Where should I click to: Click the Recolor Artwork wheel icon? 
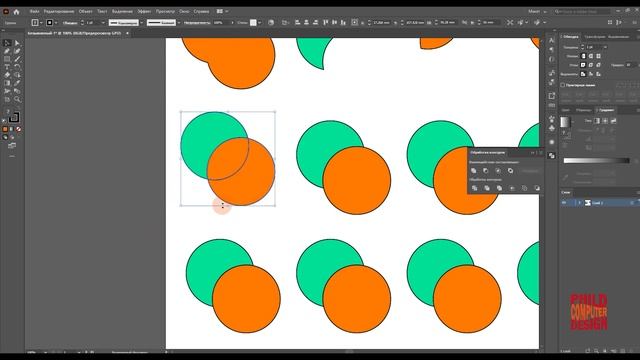point(271,22)
